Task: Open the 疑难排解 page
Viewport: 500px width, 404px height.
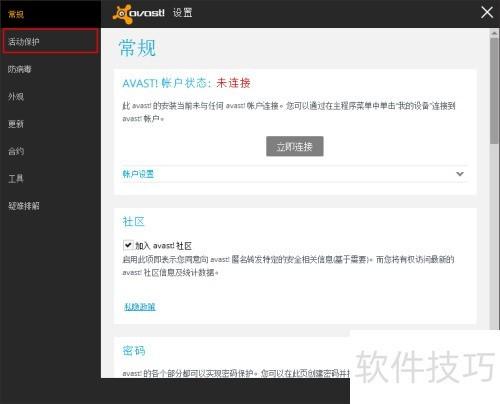Action: click(23, 206)
